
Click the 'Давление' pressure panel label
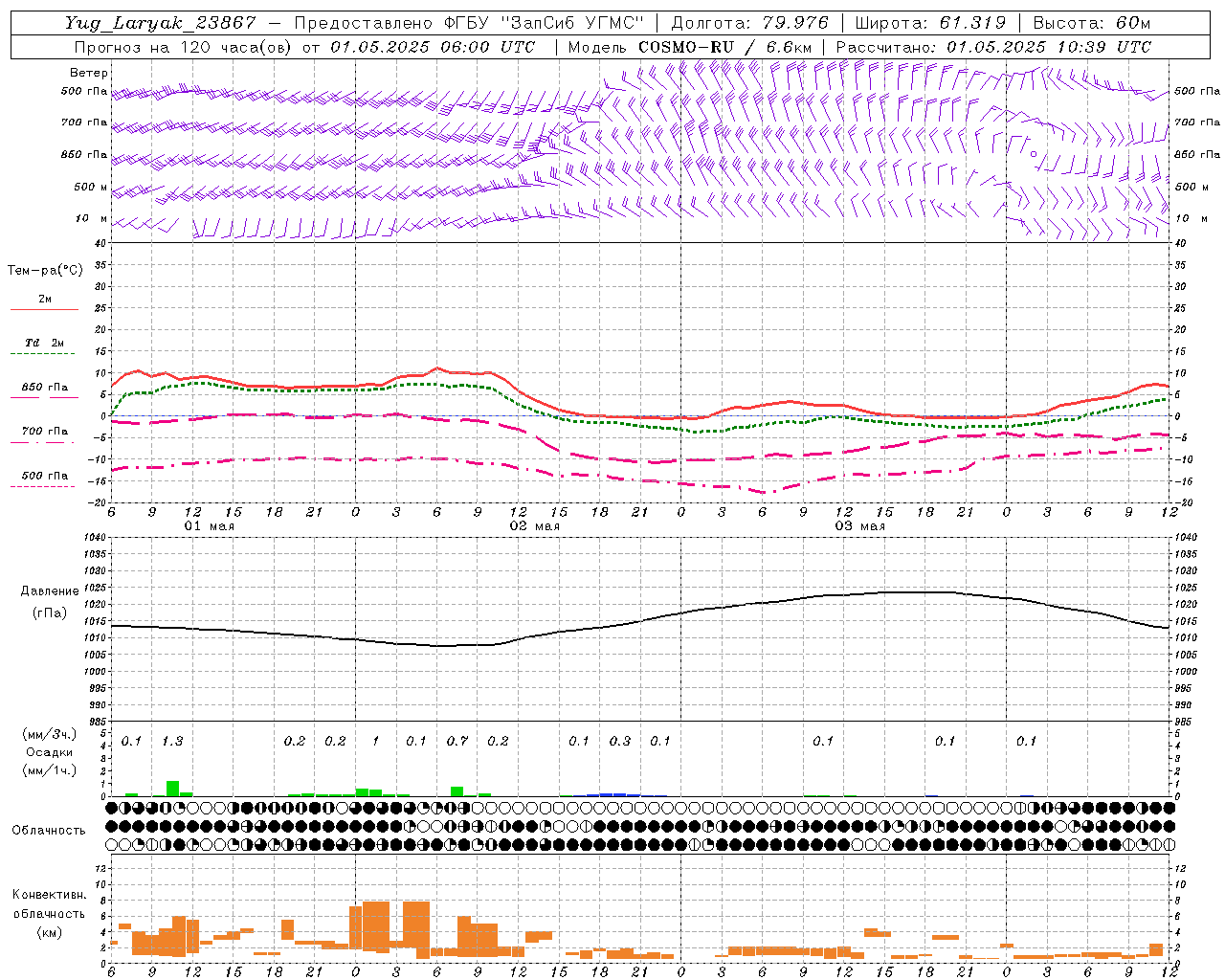[50, 590]
